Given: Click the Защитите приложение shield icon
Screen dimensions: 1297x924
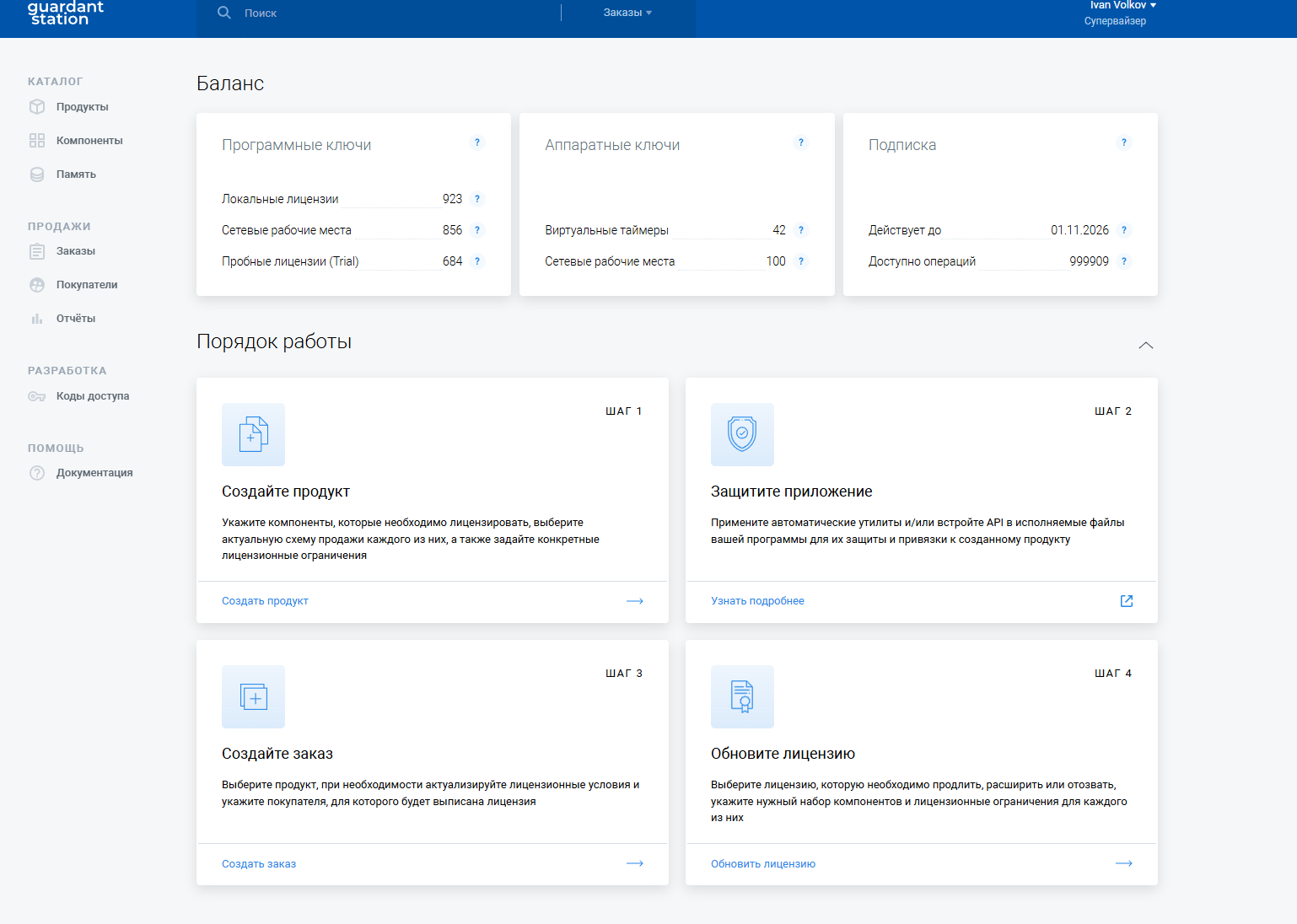Looking at the screenshot, I should click(742, 434).
